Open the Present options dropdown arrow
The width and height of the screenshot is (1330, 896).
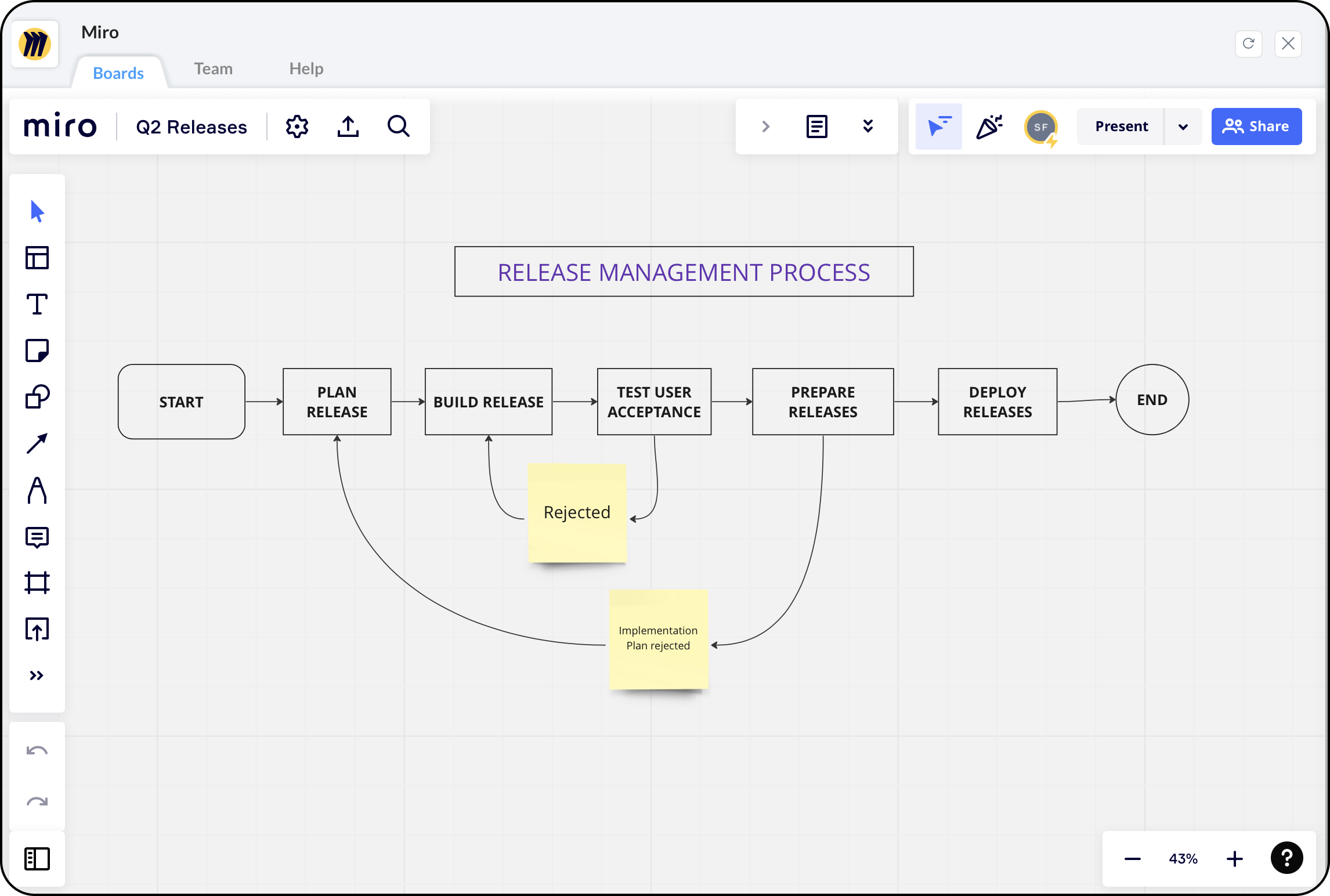[x=1183, y=127]
